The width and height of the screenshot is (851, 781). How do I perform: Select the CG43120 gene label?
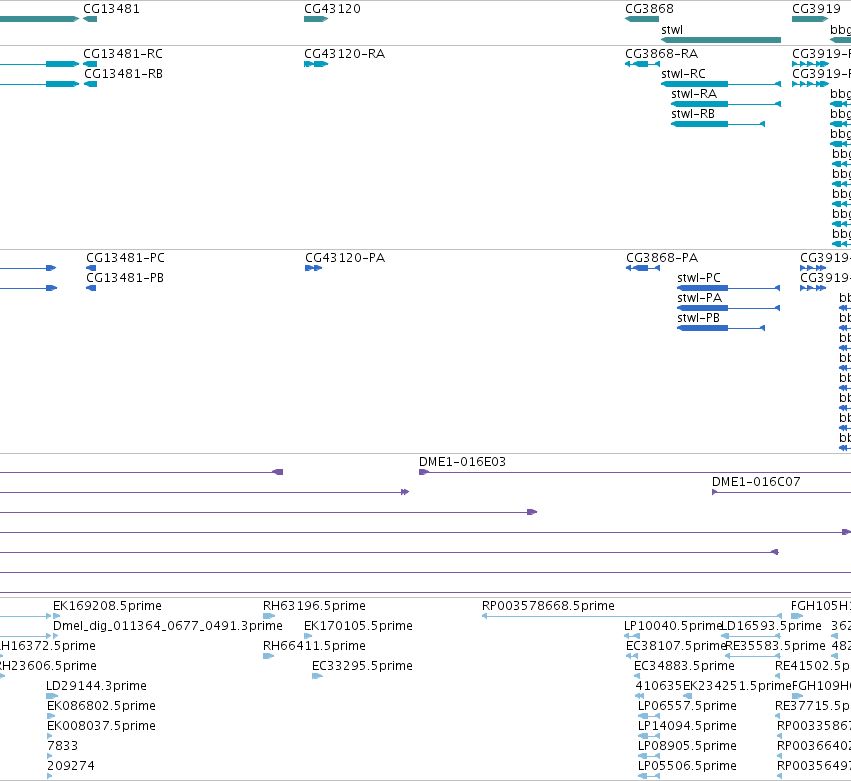pyautogui.click(x=332, y=9)
